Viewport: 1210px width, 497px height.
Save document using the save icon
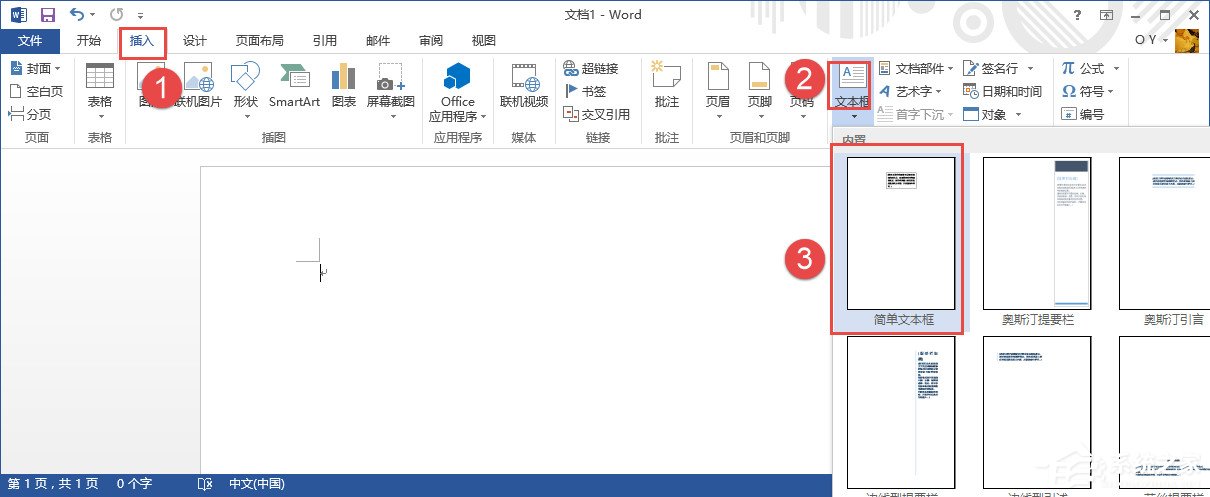click(x=48, y=15)
